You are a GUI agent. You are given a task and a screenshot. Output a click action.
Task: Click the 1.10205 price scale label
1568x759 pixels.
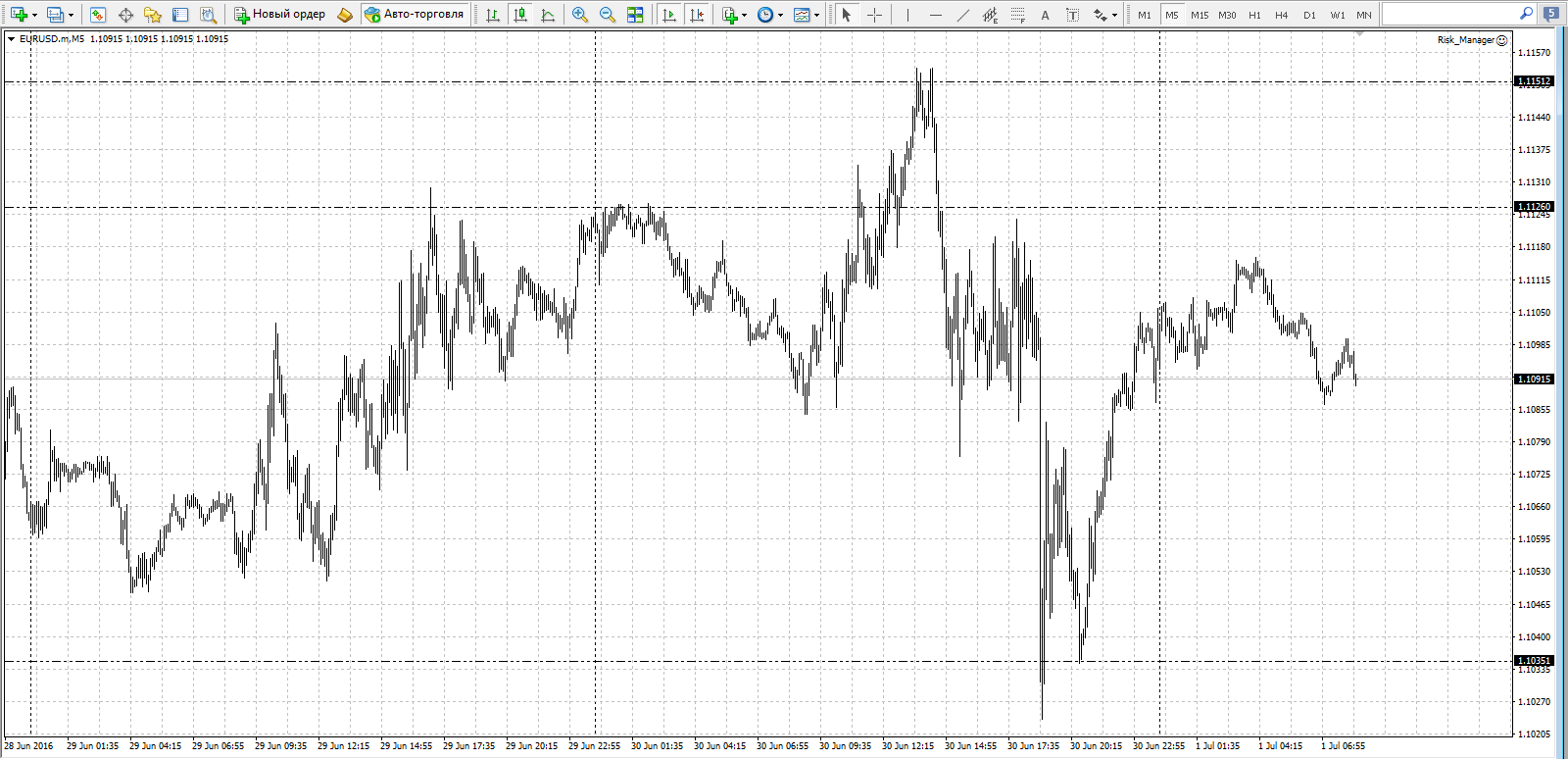[1535, 734]
